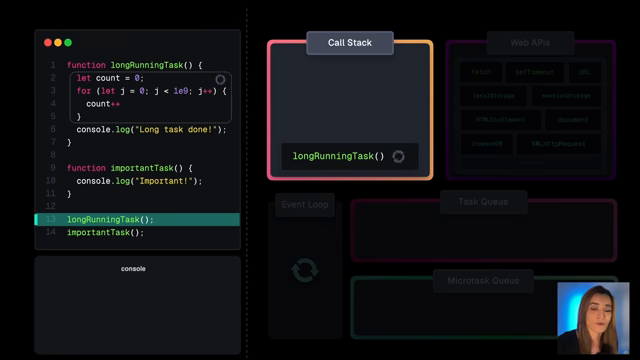This screenshot has width=640, height=360.
Task: Click the yellow minimize dot of code window
Action: 58,42
